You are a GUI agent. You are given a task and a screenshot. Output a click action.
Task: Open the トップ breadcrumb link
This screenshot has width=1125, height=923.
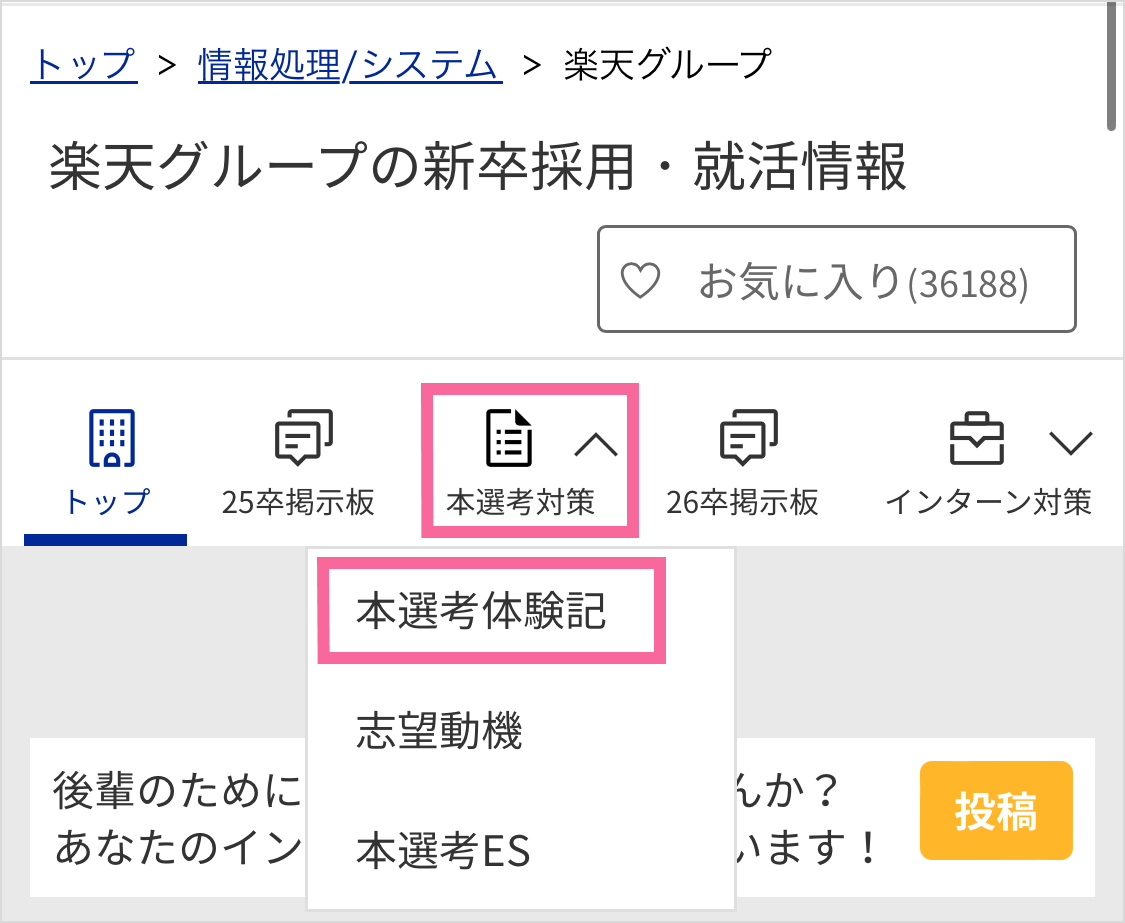(x=84, y=65)
